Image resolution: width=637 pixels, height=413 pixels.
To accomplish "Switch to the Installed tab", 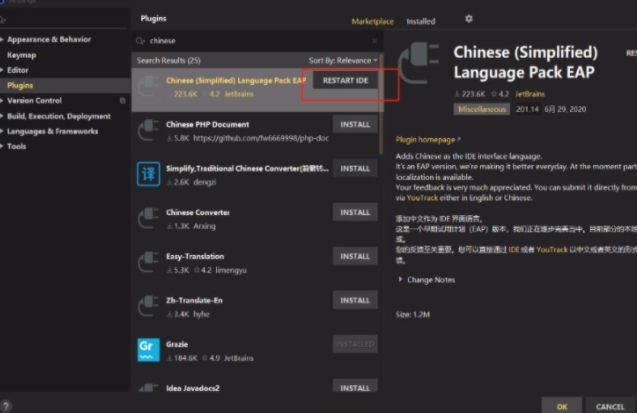I will (420, 21).
